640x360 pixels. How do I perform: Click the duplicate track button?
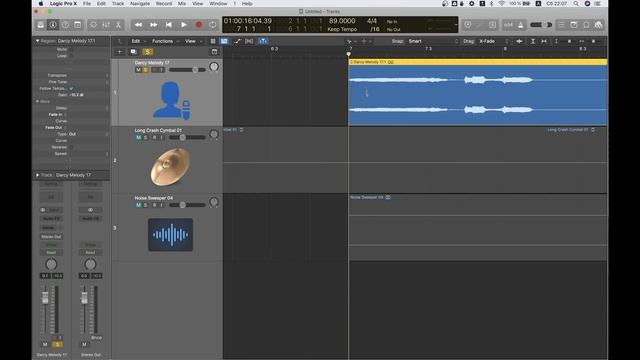pos(133,52)
